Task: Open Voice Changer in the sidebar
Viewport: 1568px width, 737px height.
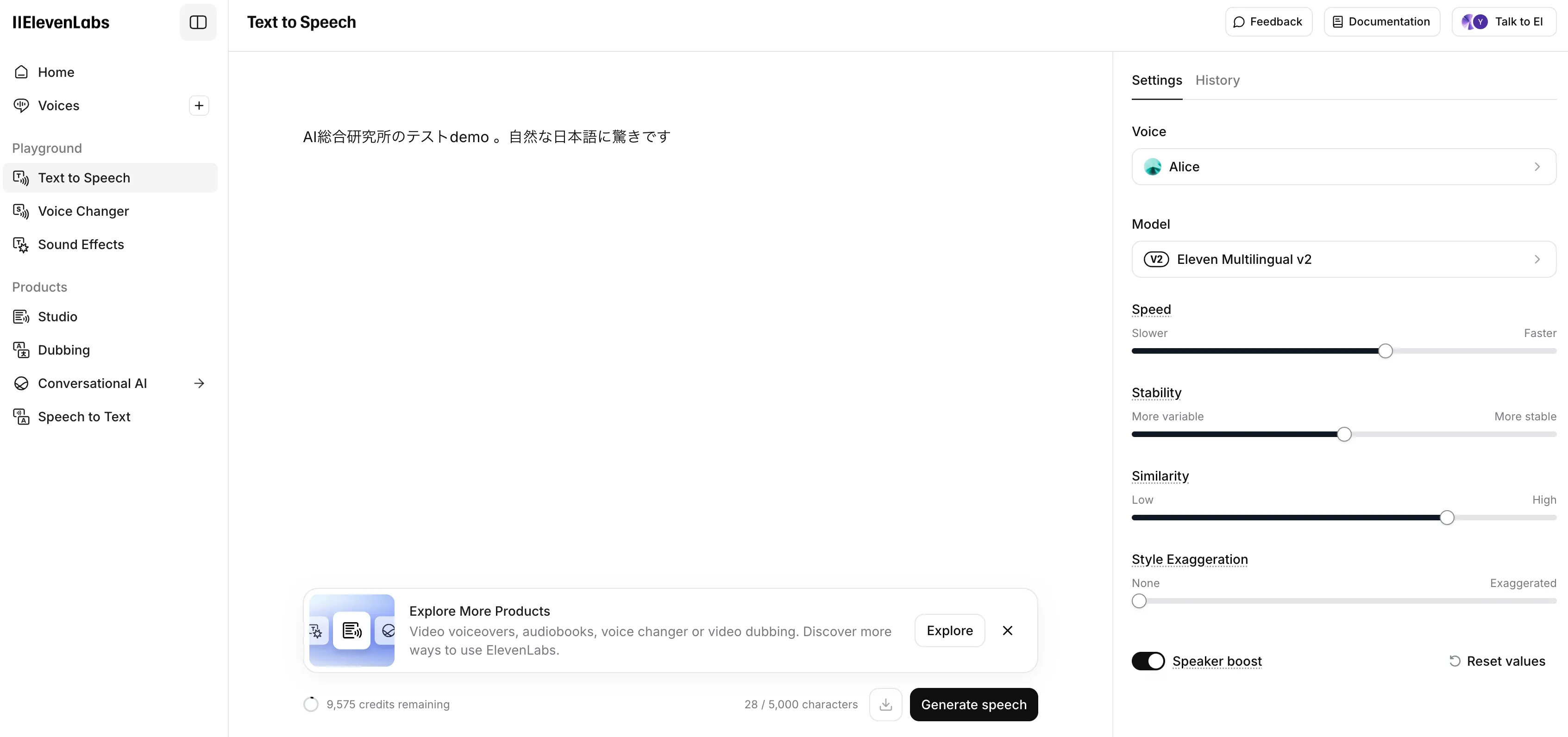Action: pyautogui.click(x=110, y=211)
